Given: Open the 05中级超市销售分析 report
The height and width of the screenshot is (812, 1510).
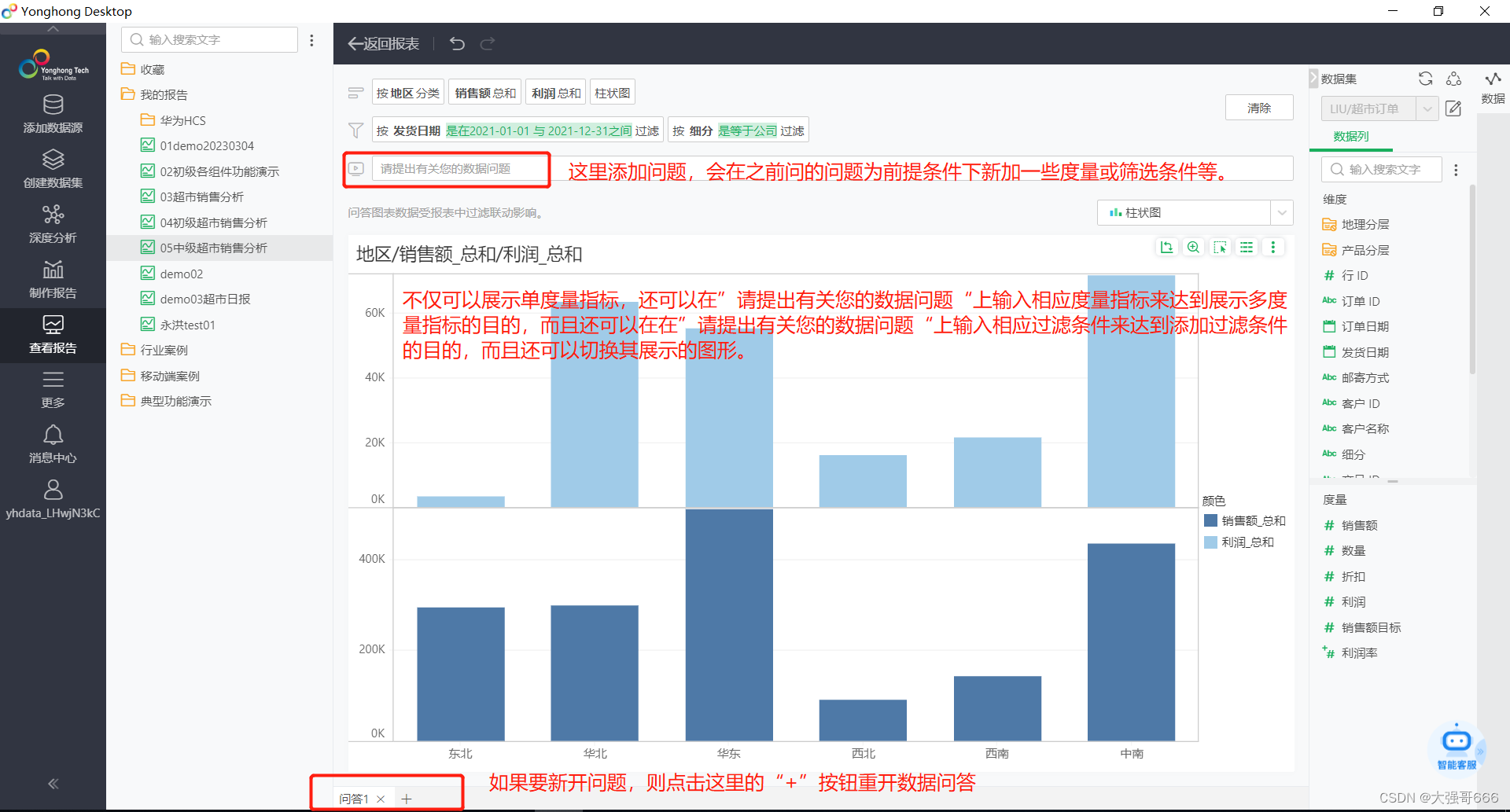Looking at the screenshot, I should tap(214, 248).
